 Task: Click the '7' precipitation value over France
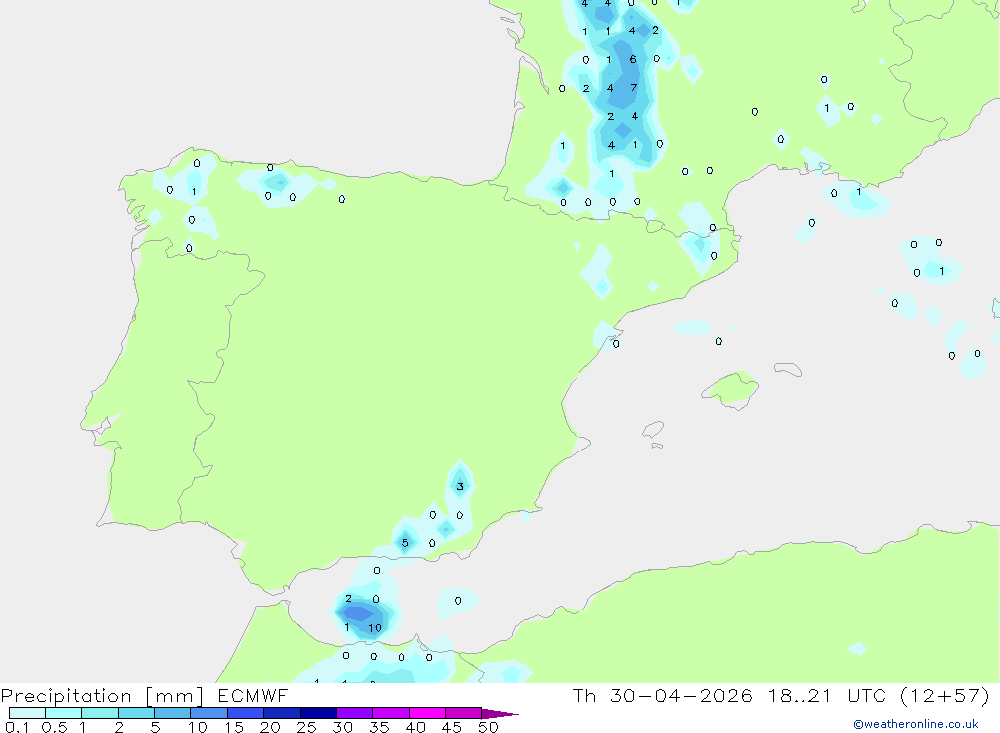tap(633, 87)
